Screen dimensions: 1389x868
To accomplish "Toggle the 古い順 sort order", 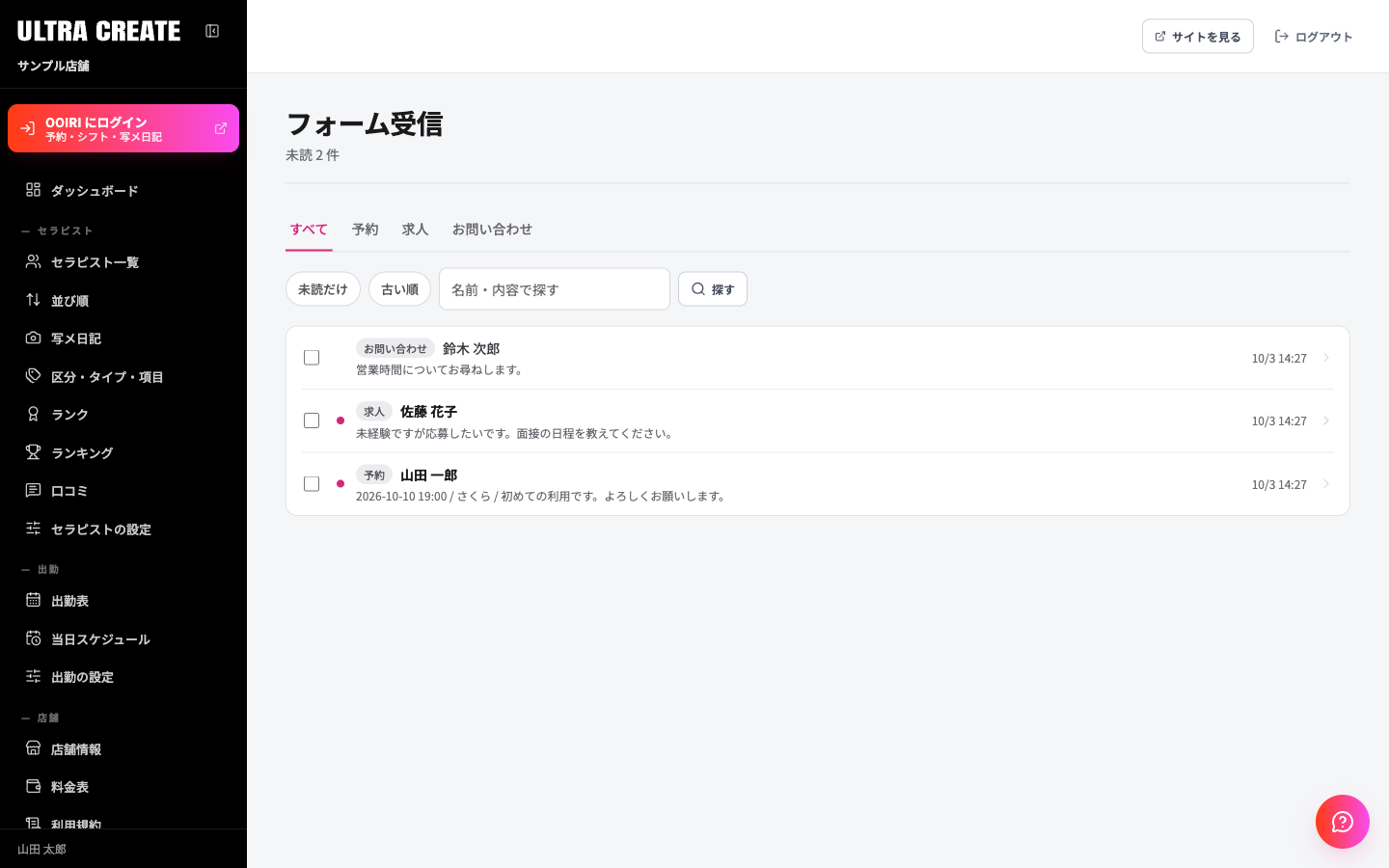I will (399, 289).
